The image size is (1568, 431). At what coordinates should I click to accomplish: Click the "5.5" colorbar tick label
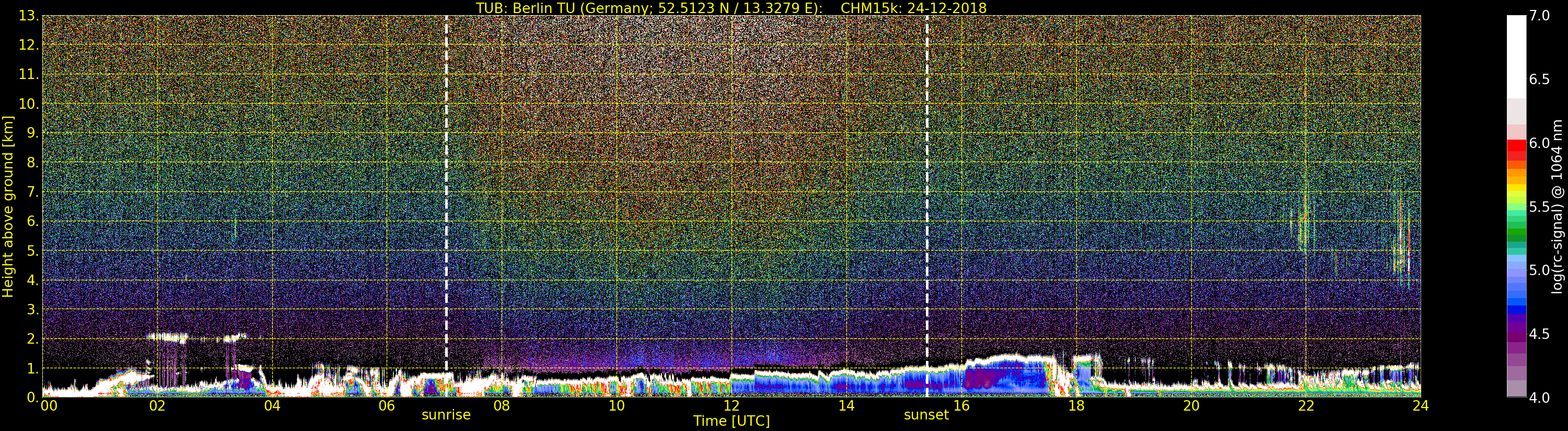[1539, 207]
